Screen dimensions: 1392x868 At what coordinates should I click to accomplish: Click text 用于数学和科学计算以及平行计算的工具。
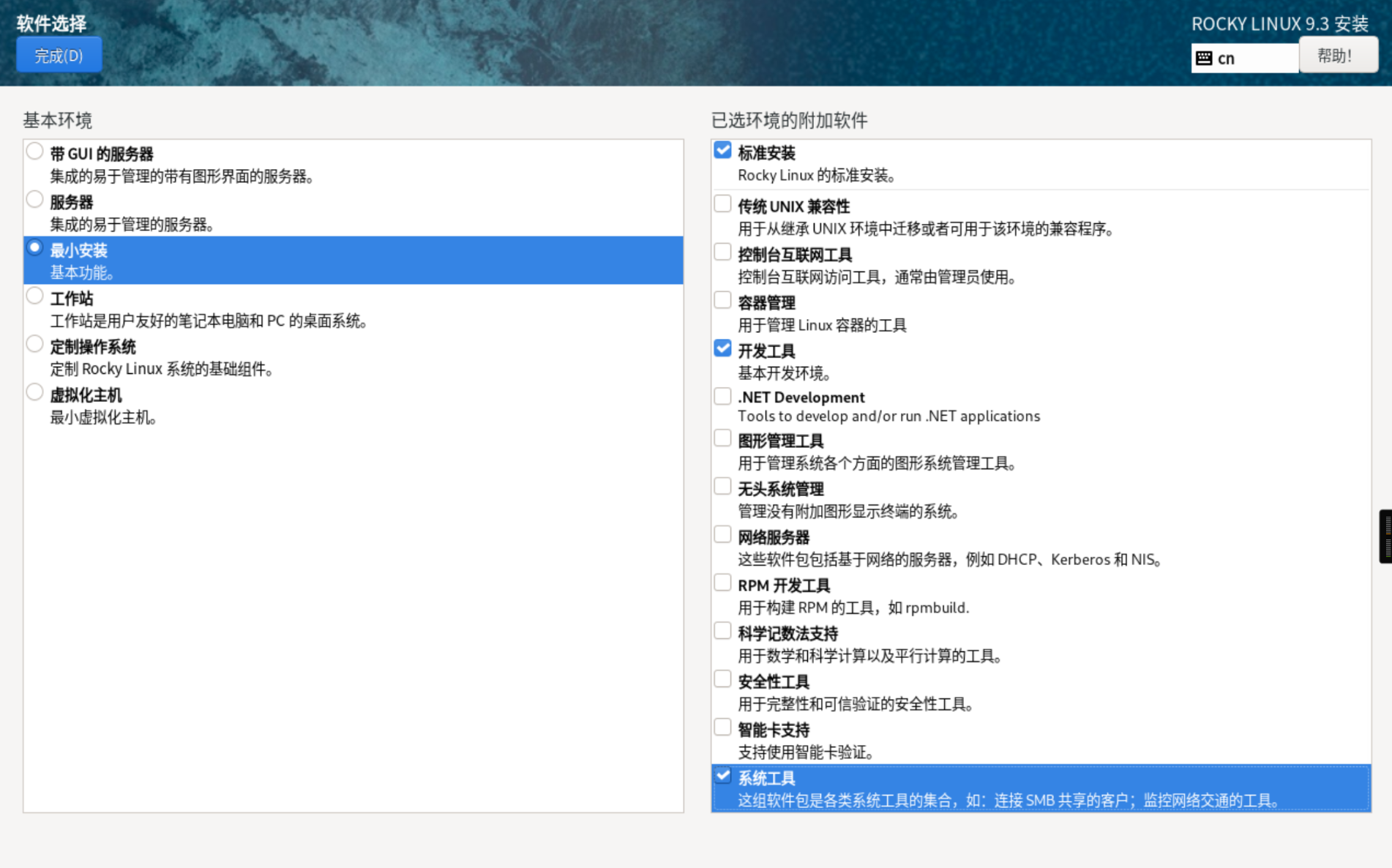tap(870, 656)
